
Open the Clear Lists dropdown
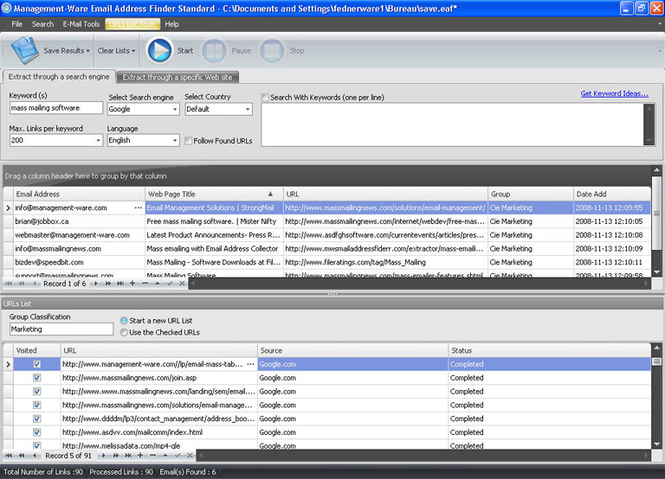pyautogui.click(x=116, y=51)
